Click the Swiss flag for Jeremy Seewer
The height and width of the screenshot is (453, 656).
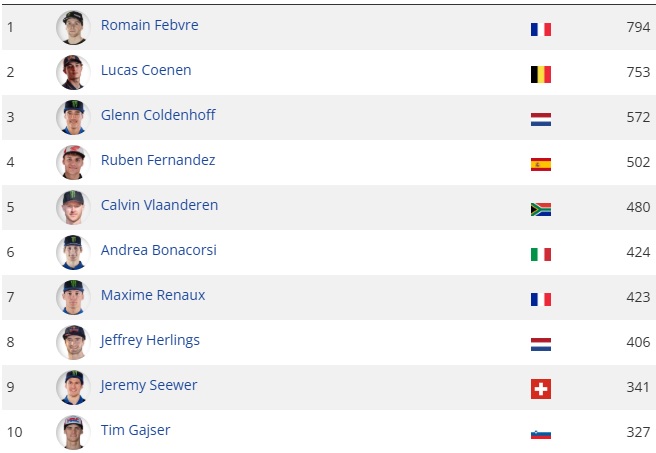541,389
